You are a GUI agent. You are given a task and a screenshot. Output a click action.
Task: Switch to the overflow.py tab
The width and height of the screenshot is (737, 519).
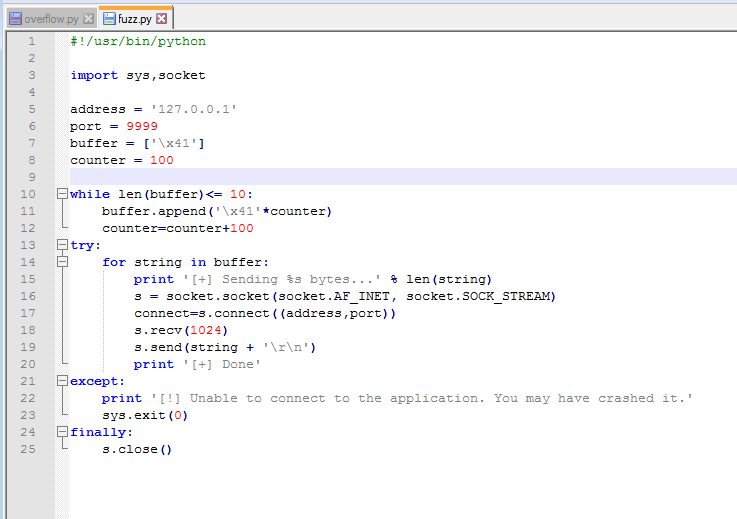[51, 18]
